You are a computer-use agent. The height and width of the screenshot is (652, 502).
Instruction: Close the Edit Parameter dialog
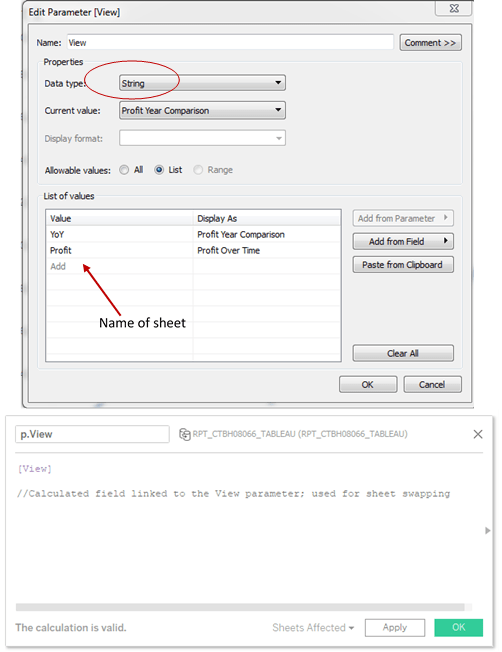(454, 8)
